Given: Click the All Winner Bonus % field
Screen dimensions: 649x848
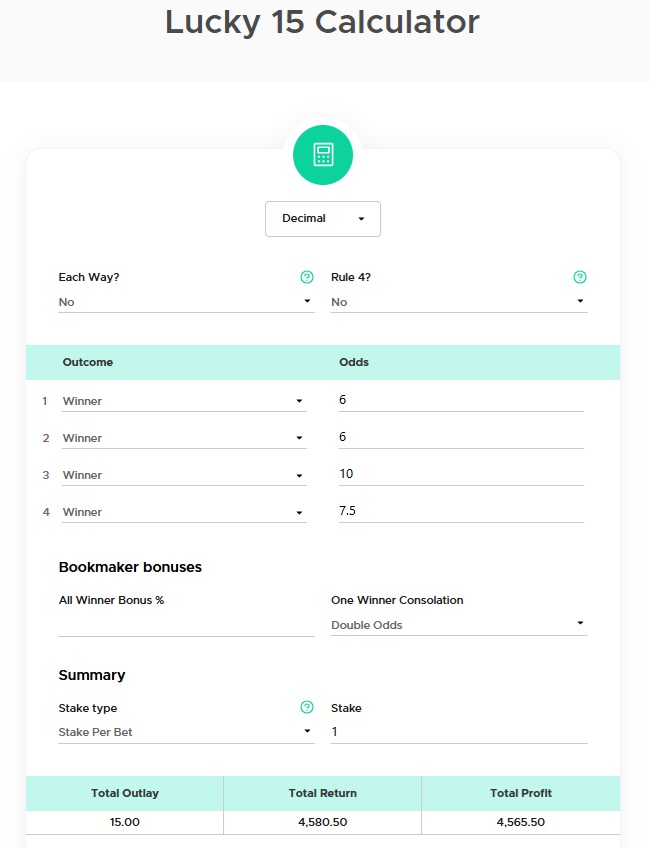Looking at the screenshot, I should coord(186,625).
